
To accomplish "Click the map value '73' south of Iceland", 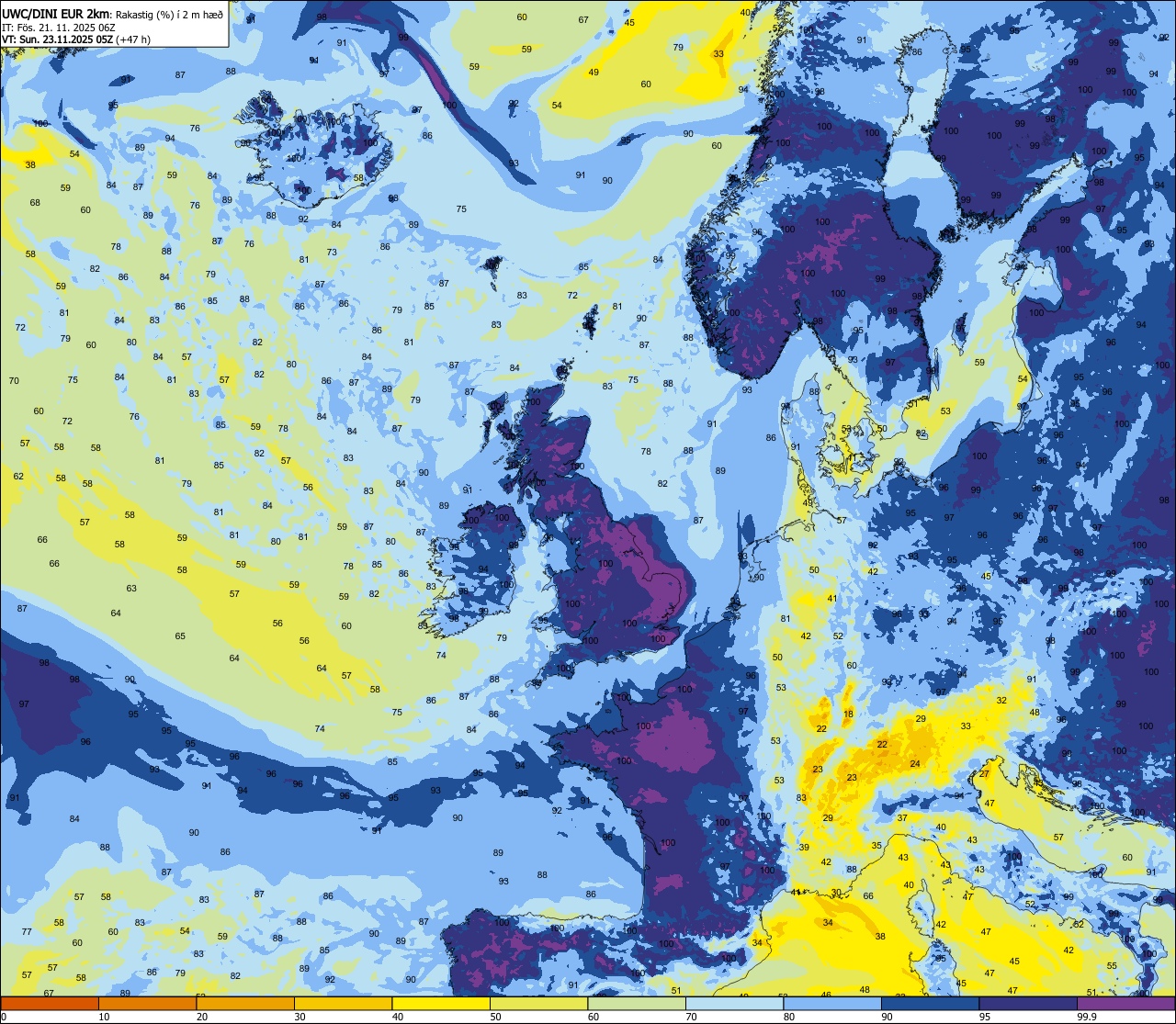I will 332,253.
